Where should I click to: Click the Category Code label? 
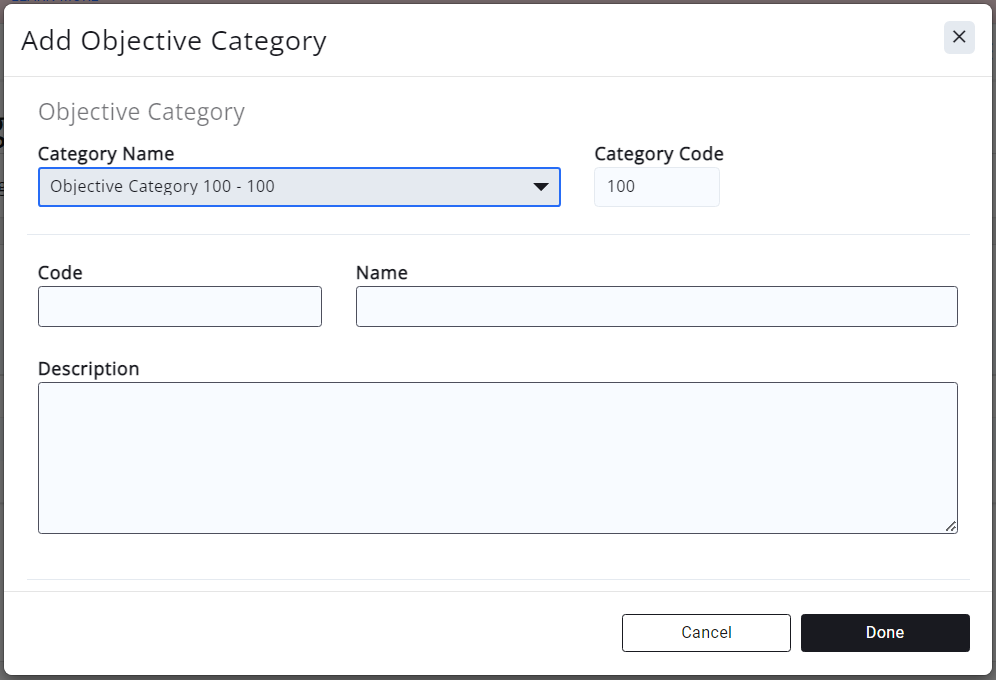pyautogui.click(x=658, y=154)
